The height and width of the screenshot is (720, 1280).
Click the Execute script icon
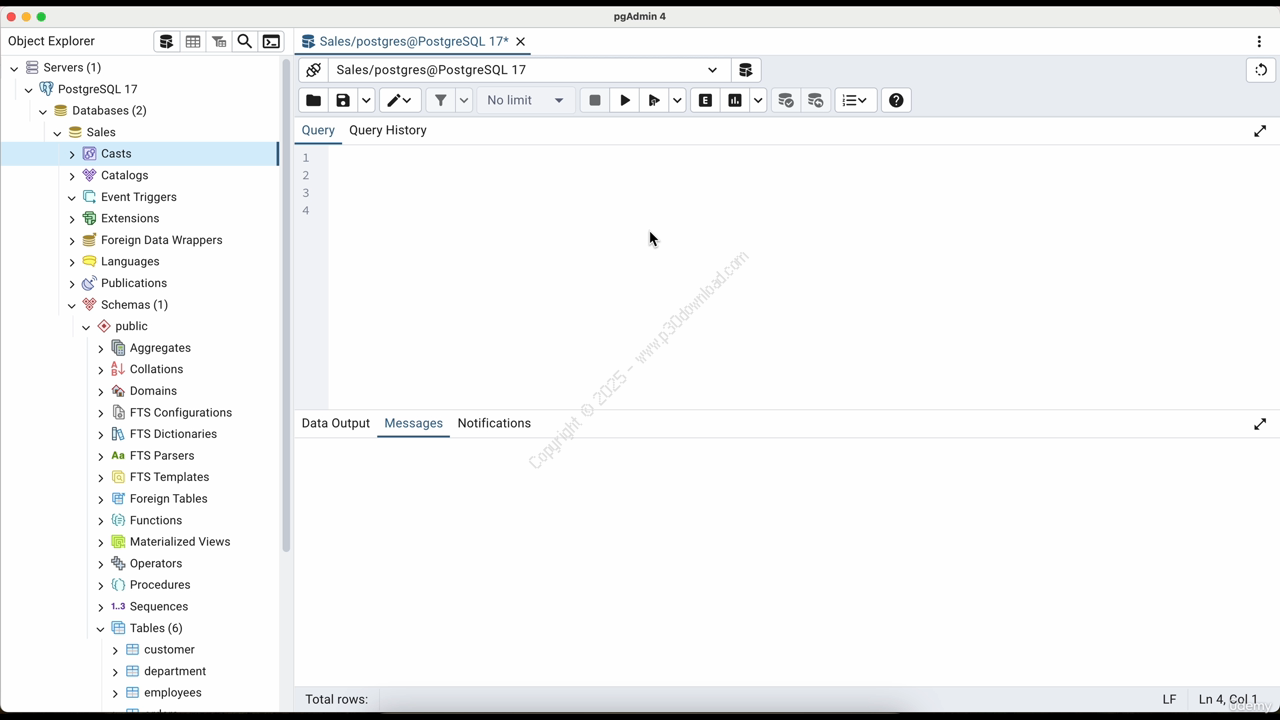[x=654, y=100]
